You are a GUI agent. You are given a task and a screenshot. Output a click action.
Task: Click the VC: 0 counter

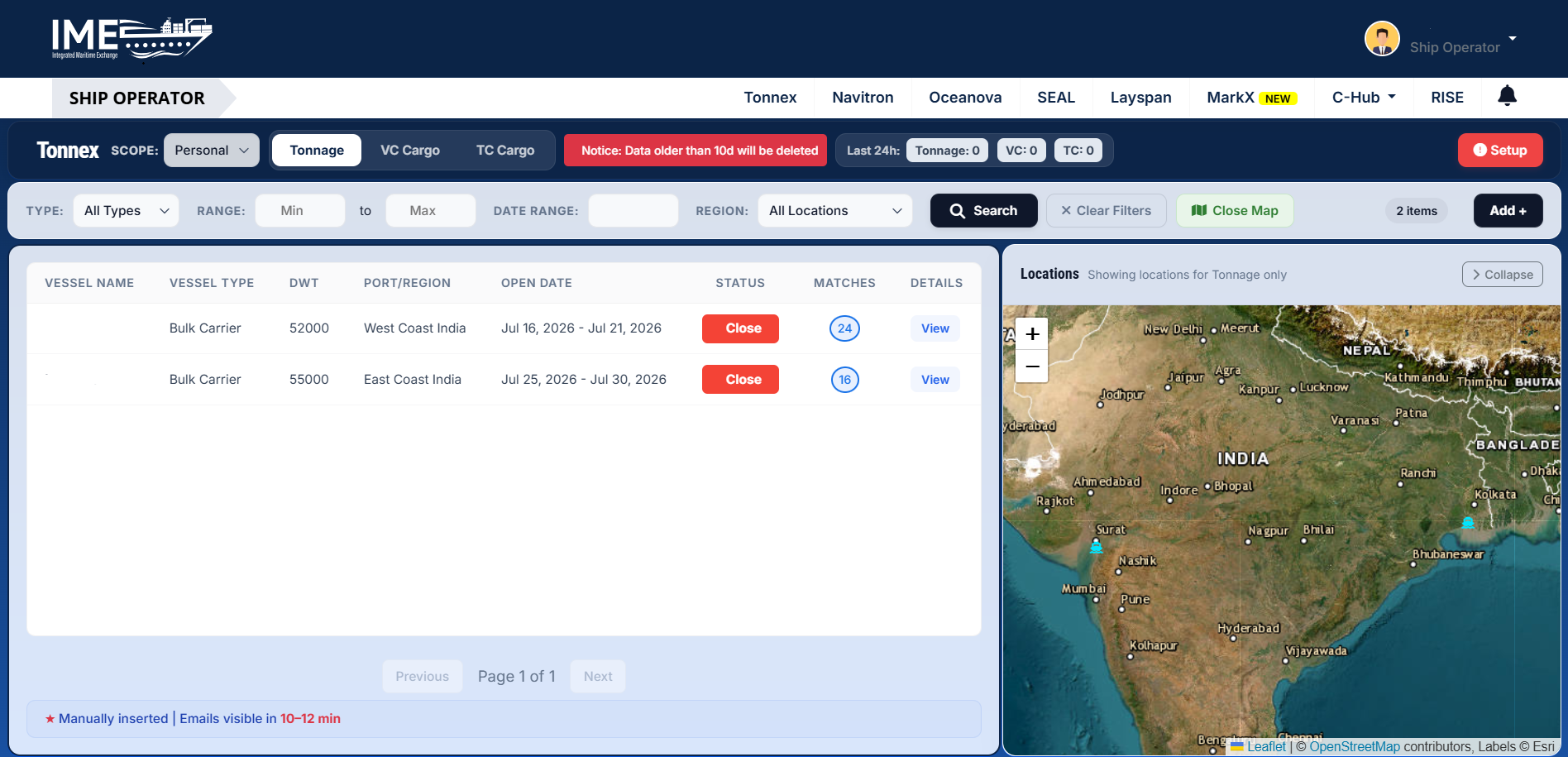click(1021, 151)
